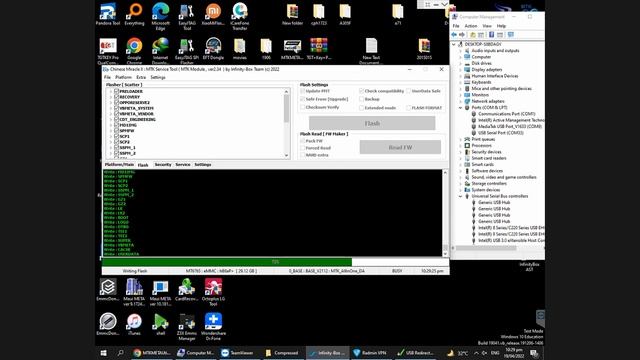Click the Read FW button
This screenshot has width=640, height=360.
click(x=400, y=147)
